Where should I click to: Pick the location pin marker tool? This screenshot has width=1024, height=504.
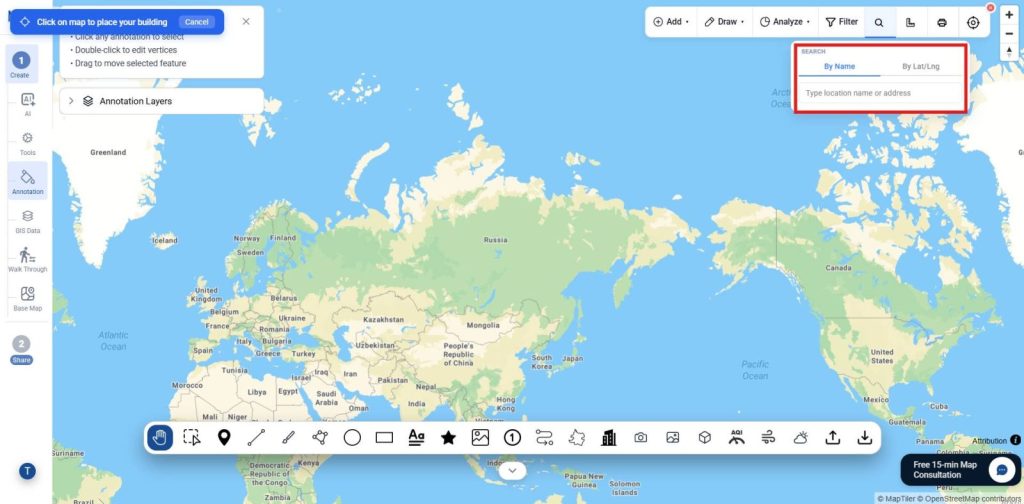pos(224,437)
